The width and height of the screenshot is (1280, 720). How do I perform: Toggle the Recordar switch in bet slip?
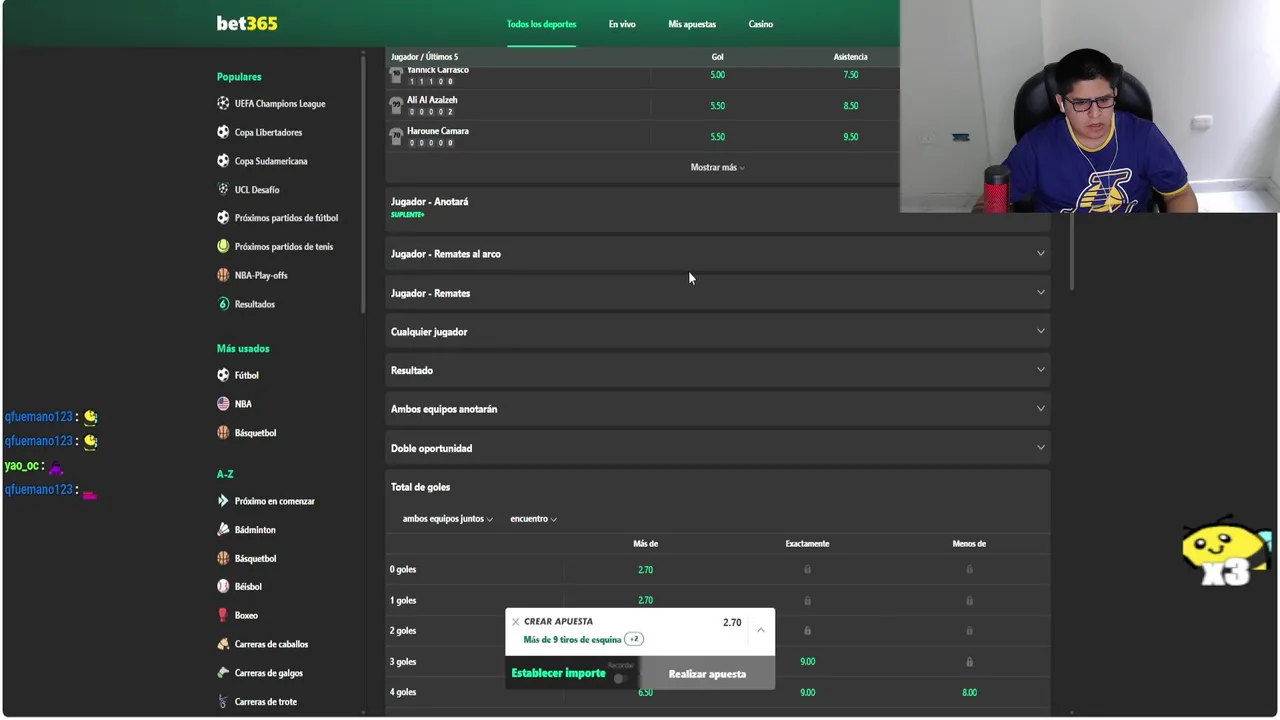(x=621, y=678)
